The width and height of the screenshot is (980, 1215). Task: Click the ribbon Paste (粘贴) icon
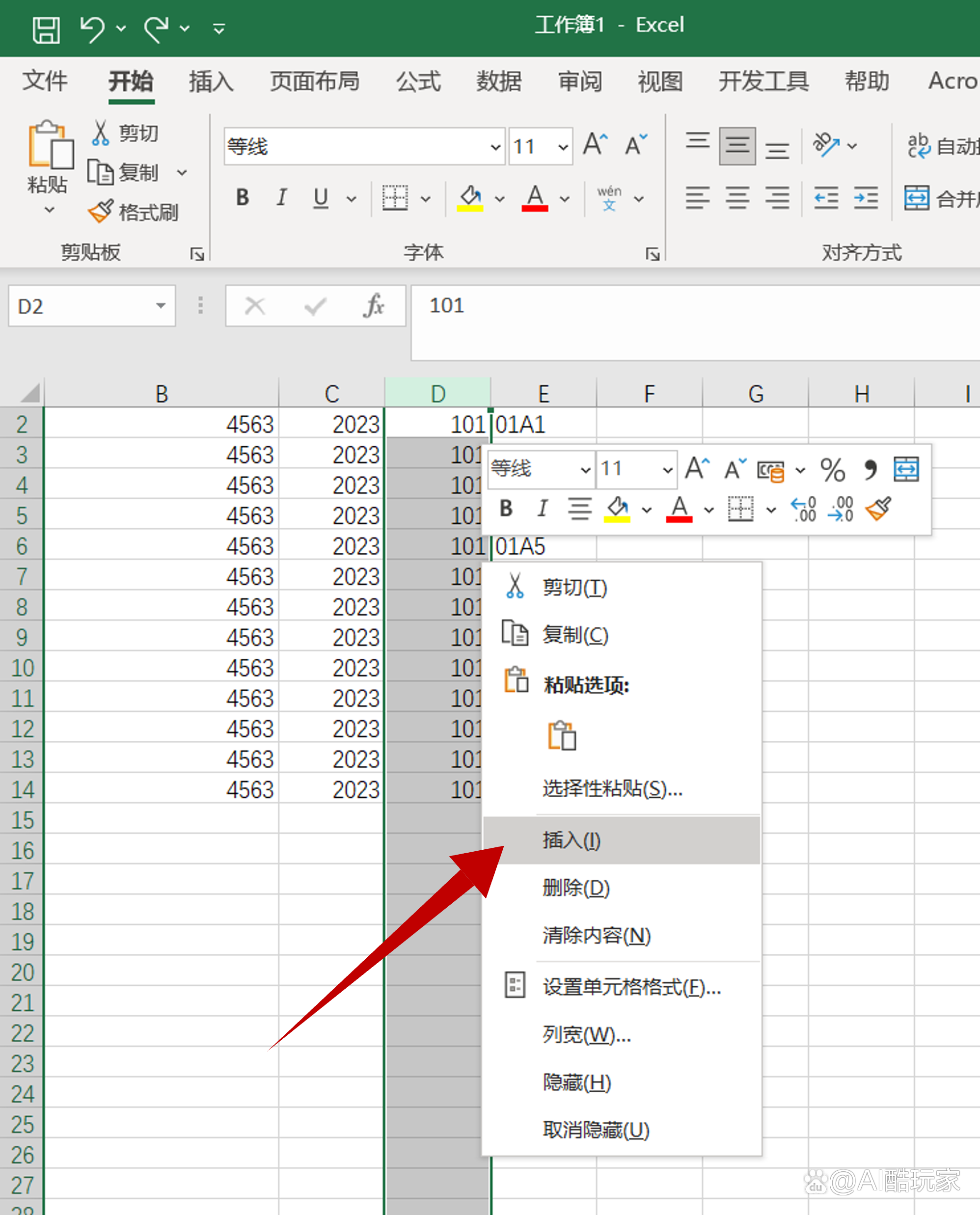tap(50, 145)
